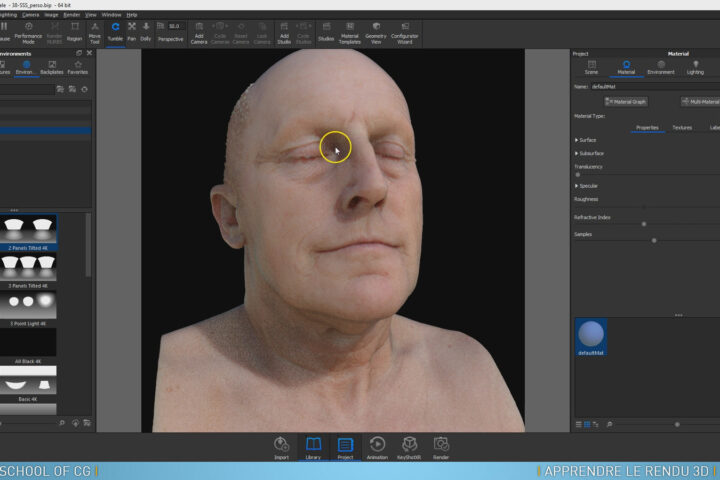The image size is (720, 480).
Task: Activate the Move Tool
Action: (95, 33)
